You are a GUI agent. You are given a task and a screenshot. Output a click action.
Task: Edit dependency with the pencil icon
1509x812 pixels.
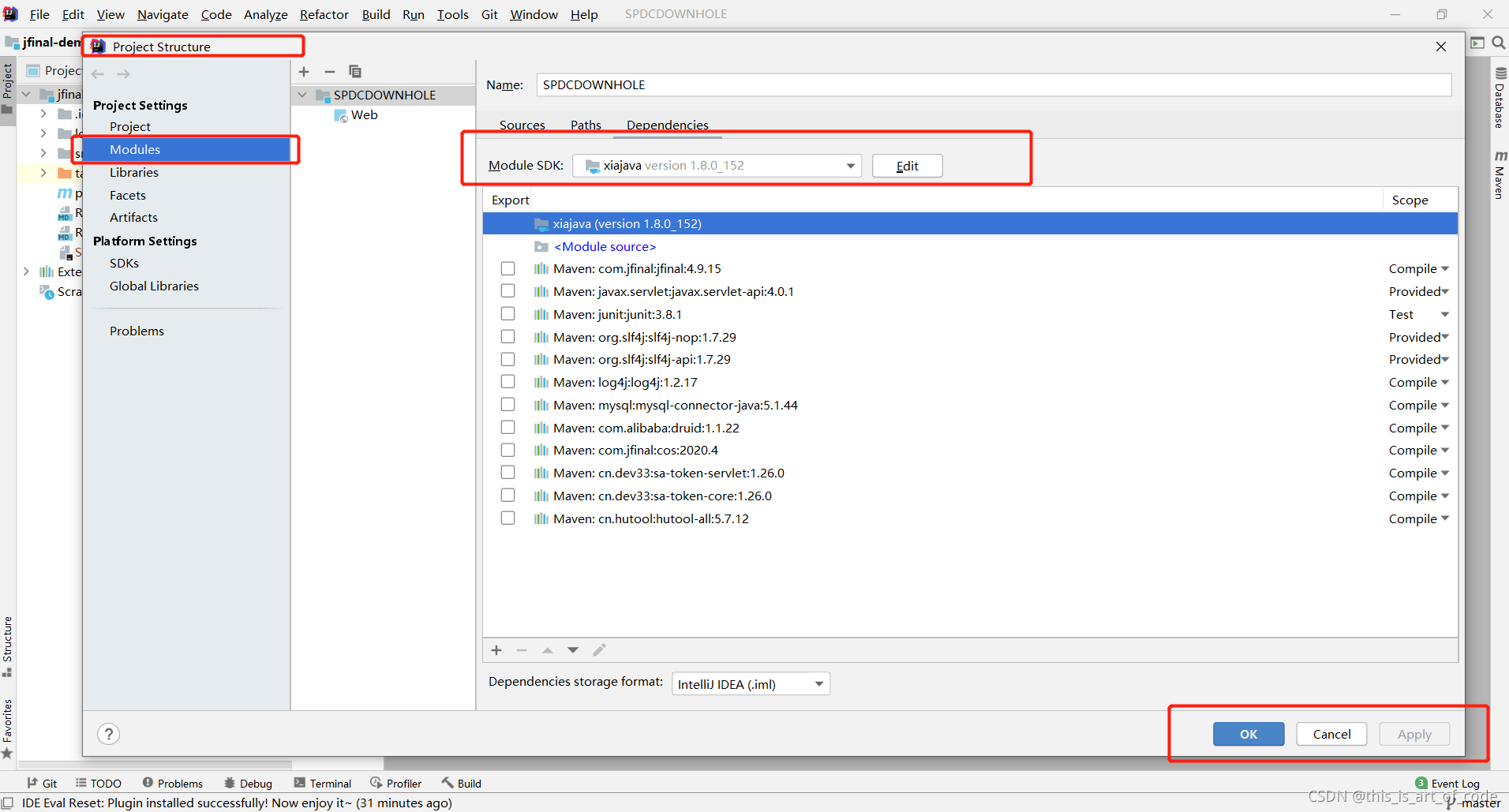[x=599, y=650]
